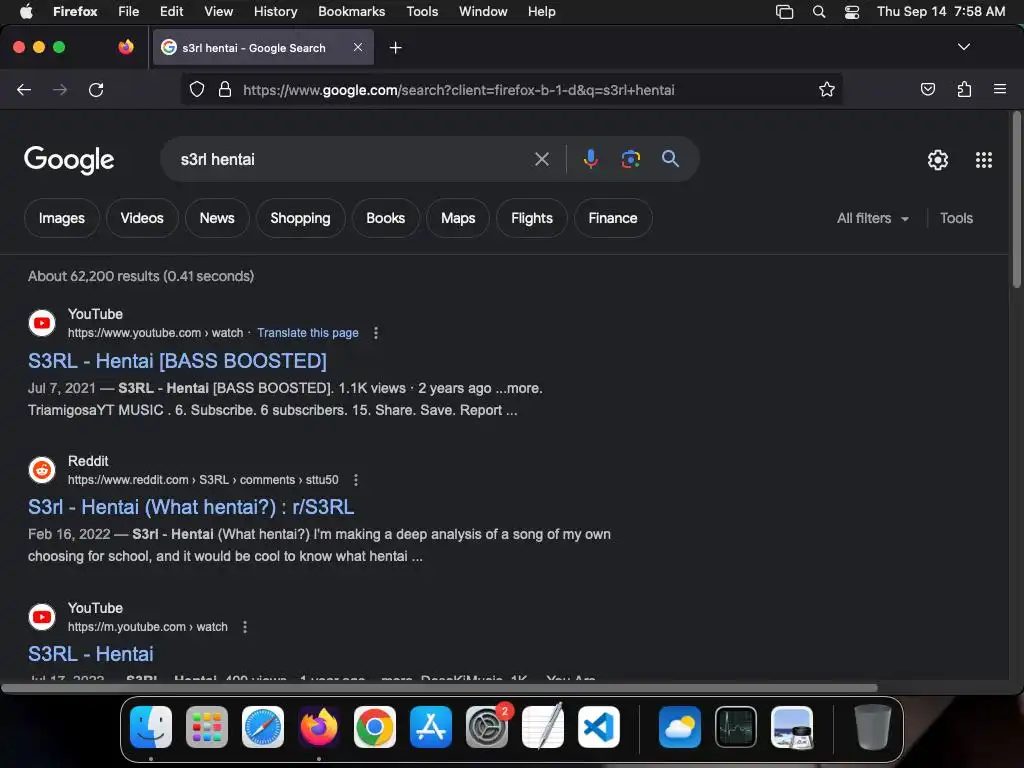The height and width of the screenshot is (768, 1024).
Task: Open System Settings from the Dock
Action: click(487, 727)
